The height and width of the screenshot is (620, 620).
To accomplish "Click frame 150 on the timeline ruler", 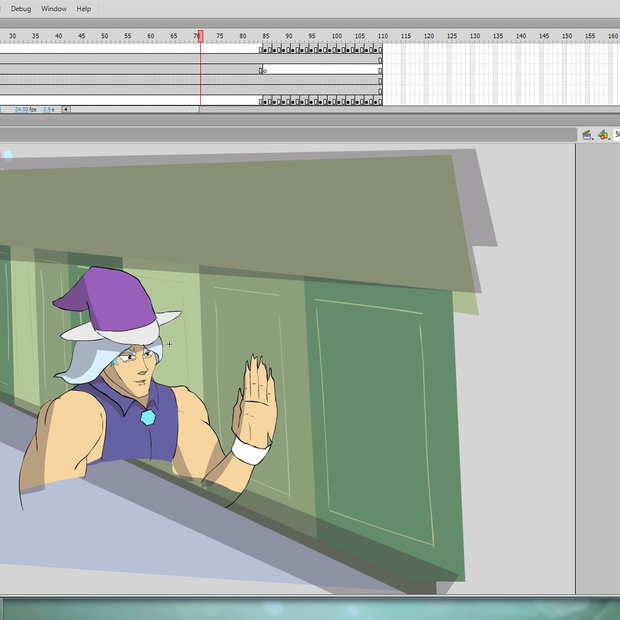I will [x=567, y=36].
